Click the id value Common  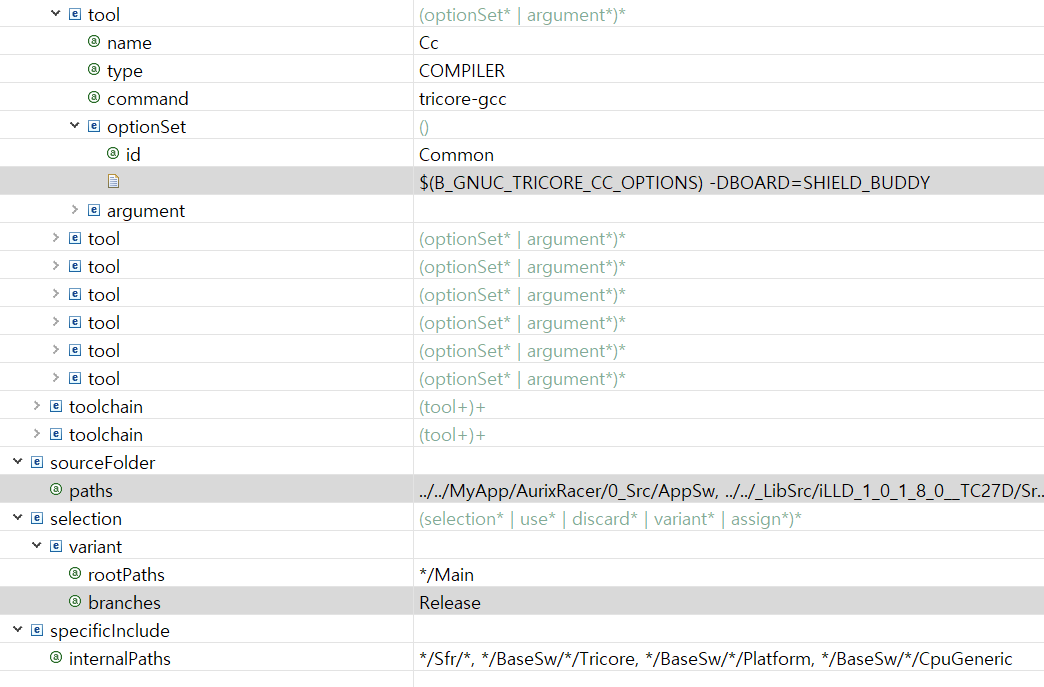(456, 155)
